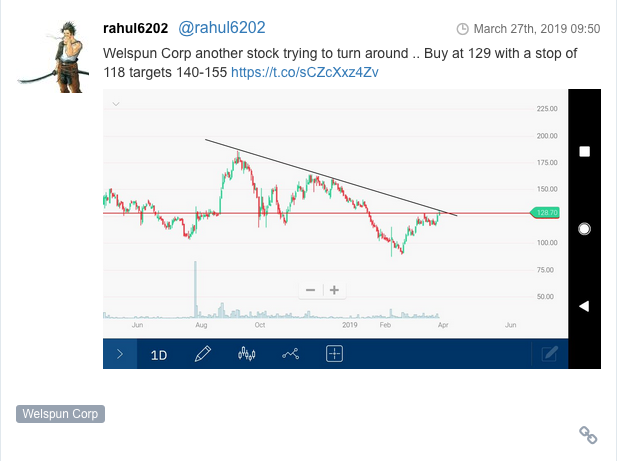Zoom in with the chart plus button
This screenshot has height=461, width=618.
[x=334, y=290]
